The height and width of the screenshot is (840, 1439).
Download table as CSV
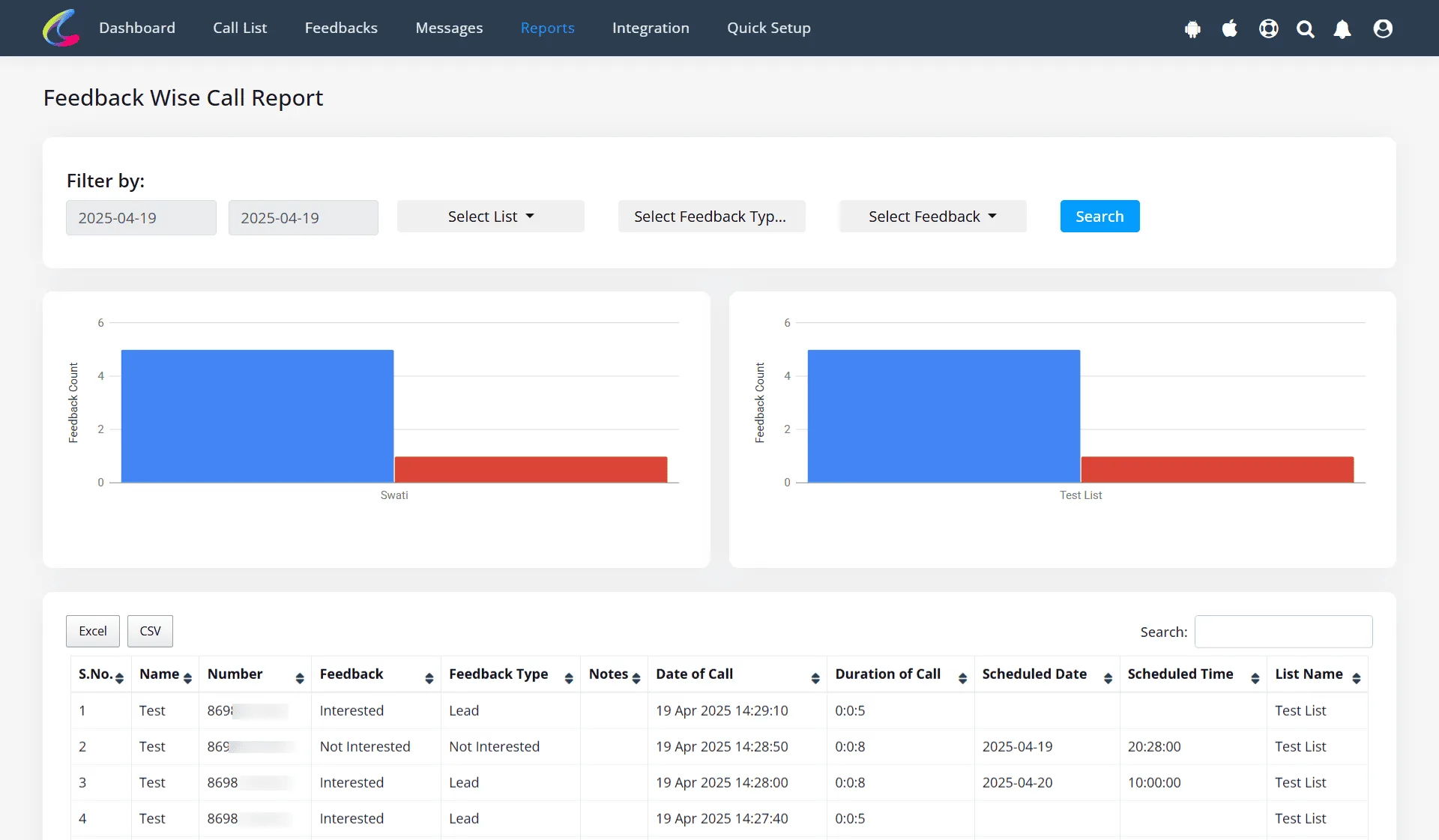coord(150,631)
